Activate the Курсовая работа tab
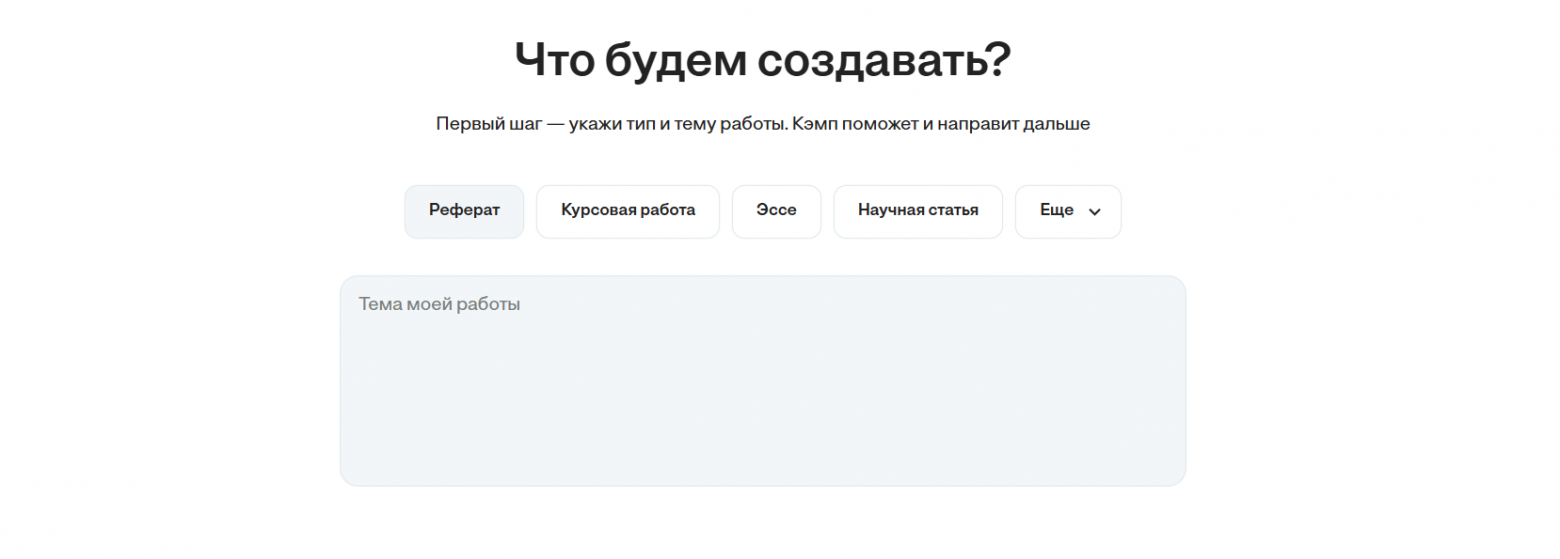This screenshot has height=559, width=1560. (x=627, y=211)
